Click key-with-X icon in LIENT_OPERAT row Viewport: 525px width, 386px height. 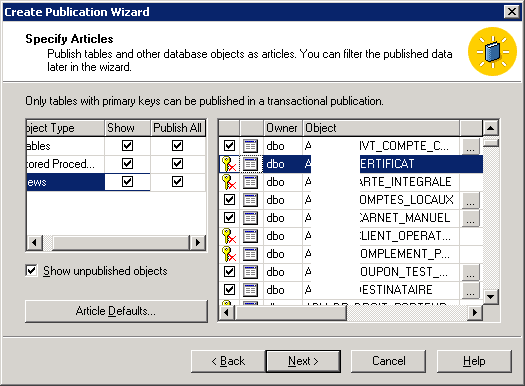(x=229, y=236)
